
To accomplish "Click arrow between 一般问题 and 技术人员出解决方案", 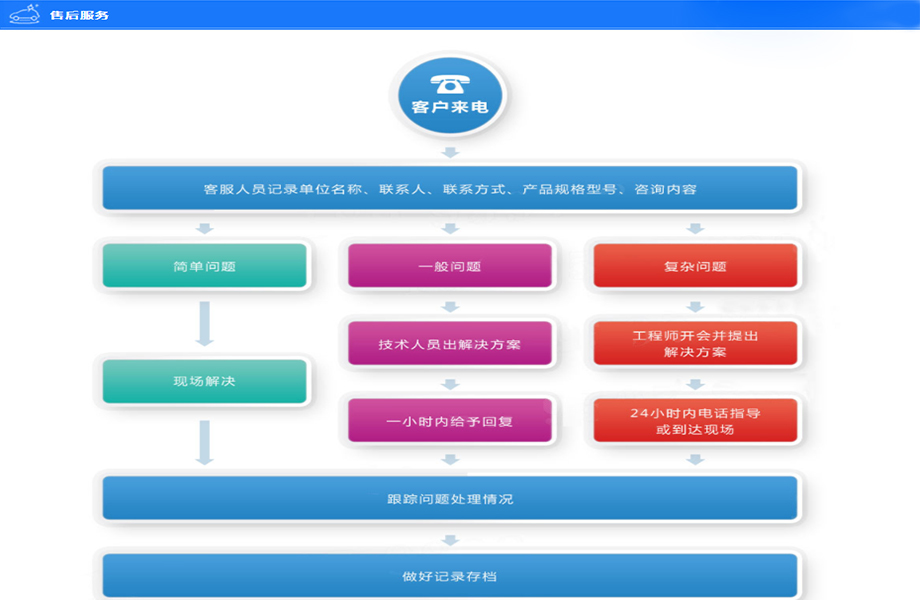I will 450,307.
